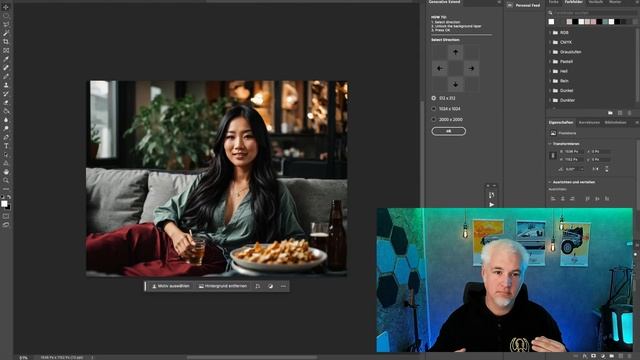
Task: Click the OK button in Generative Extend
Action: coord(449,131)
